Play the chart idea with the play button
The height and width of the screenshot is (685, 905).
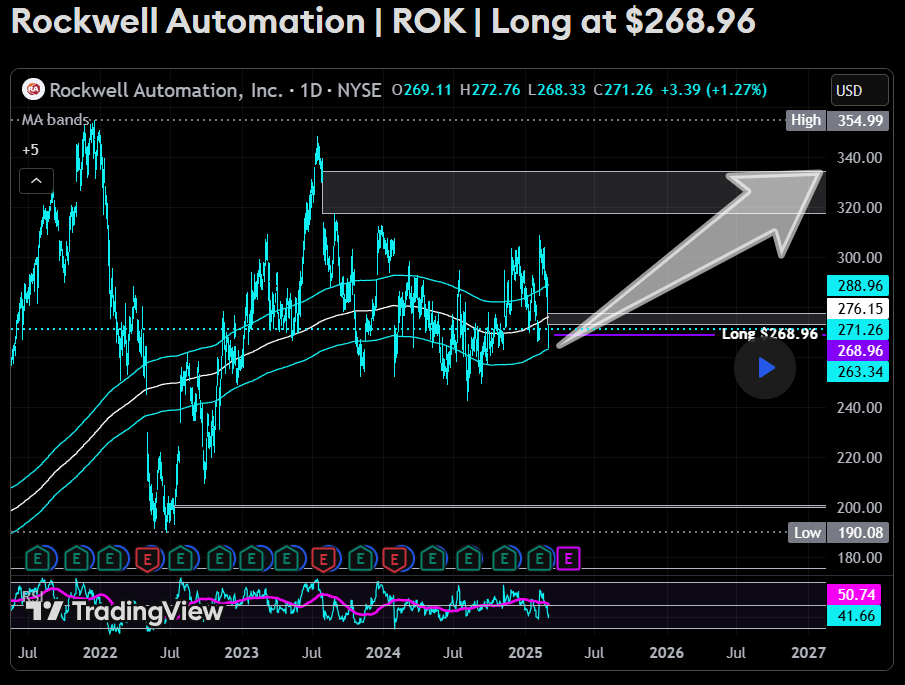(x=765, y=368)
